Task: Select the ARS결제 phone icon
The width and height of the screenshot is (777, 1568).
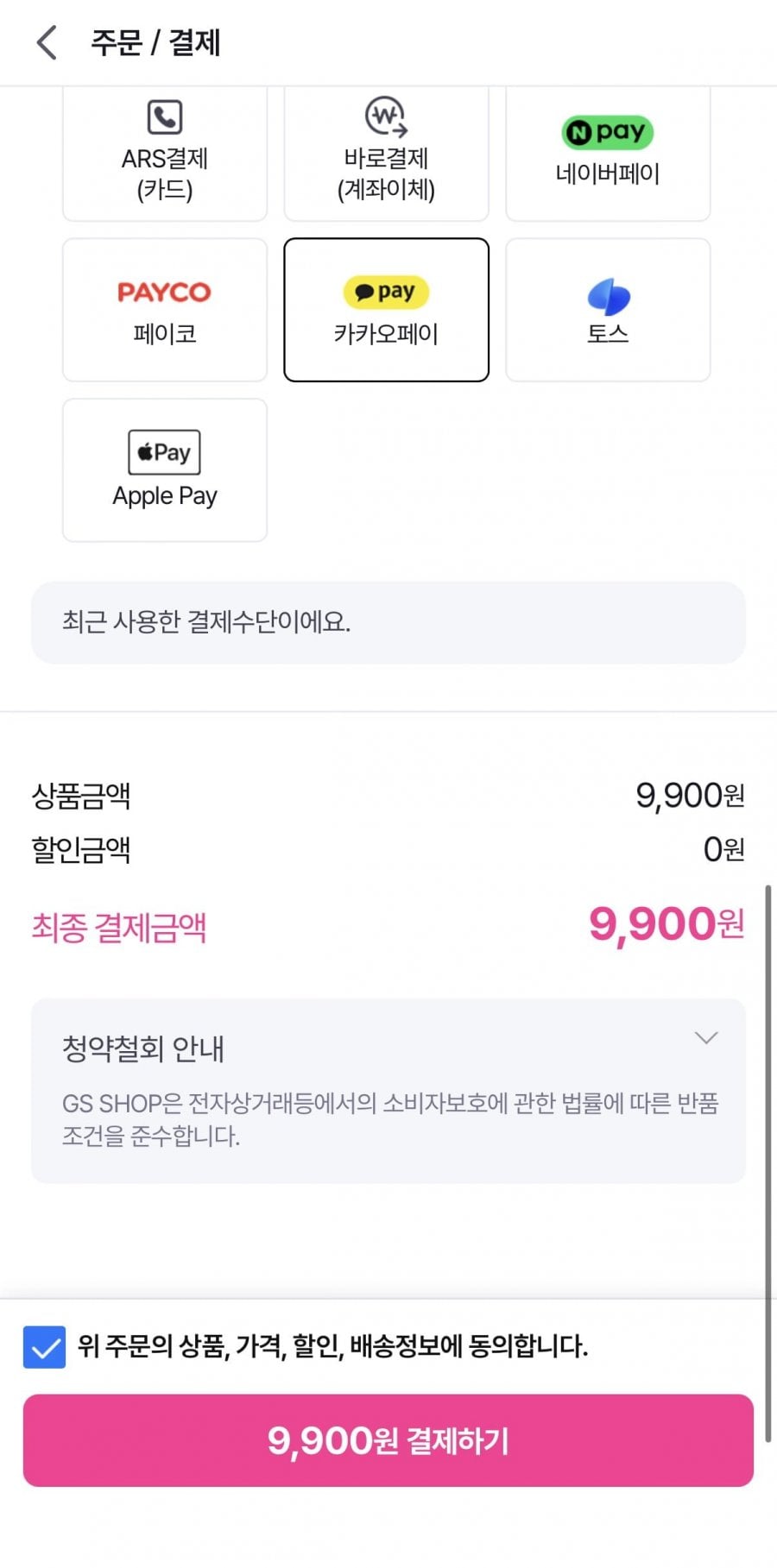Action: 164,117
